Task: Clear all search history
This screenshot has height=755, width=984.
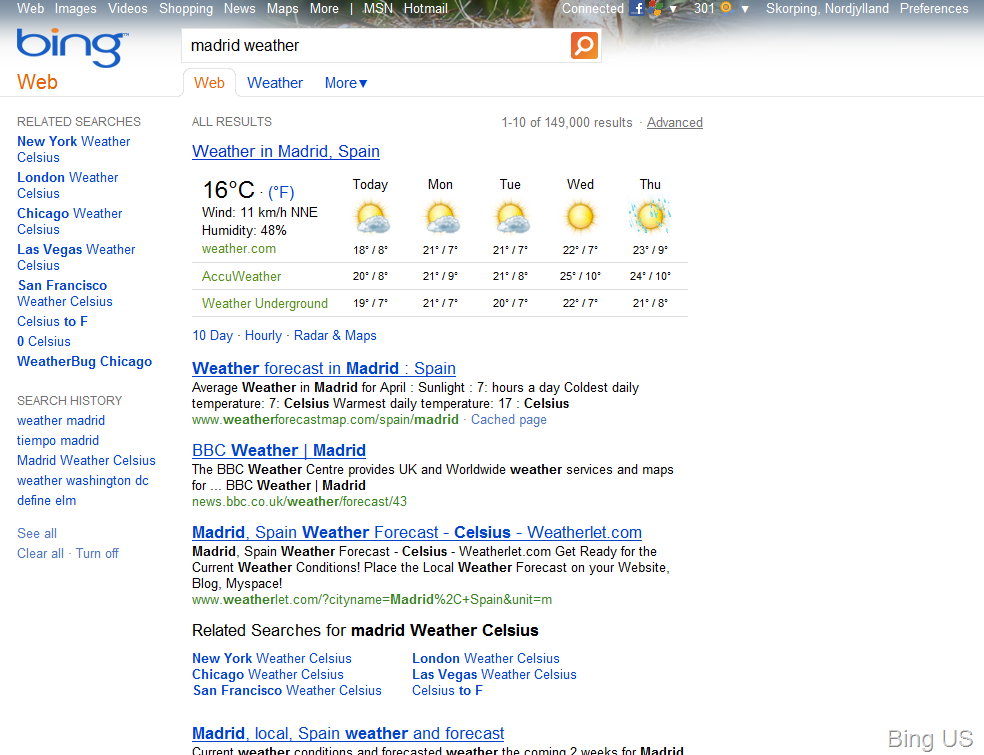Action: (40, 553)
